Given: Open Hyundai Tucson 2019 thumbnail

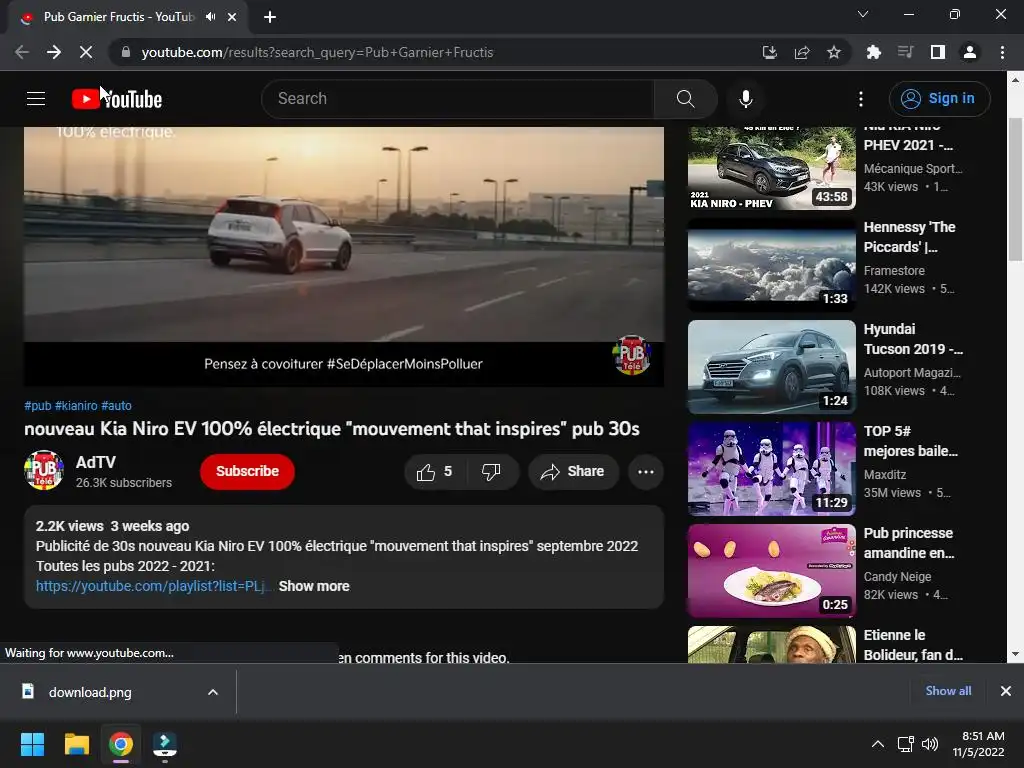Looking at the screenshot, I should pos(771,366).
